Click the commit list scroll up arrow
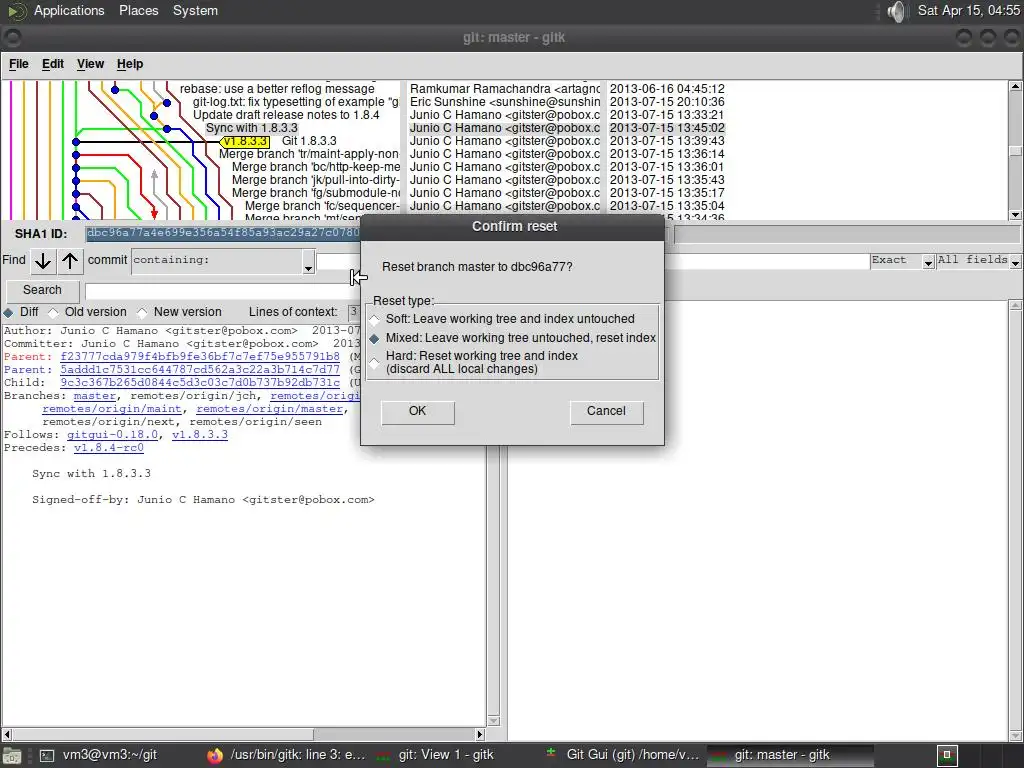The image size is (1024, 768). [1016, 86]
